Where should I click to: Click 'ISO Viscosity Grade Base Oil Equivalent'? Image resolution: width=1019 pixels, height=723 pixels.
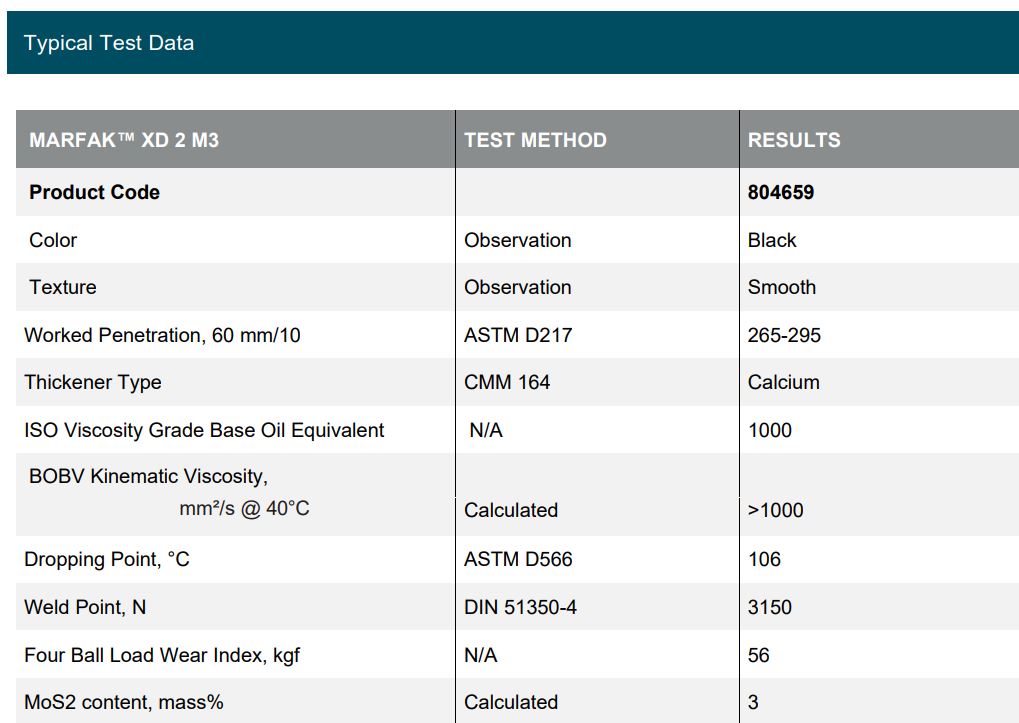pyautogui.click(x=204, y=430)
